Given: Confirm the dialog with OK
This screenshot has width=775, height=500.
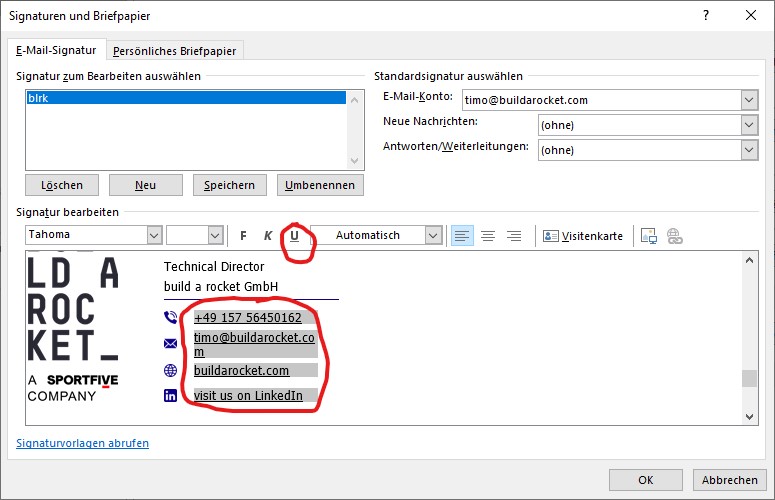Looking at the screenshot, I should 646,480.
